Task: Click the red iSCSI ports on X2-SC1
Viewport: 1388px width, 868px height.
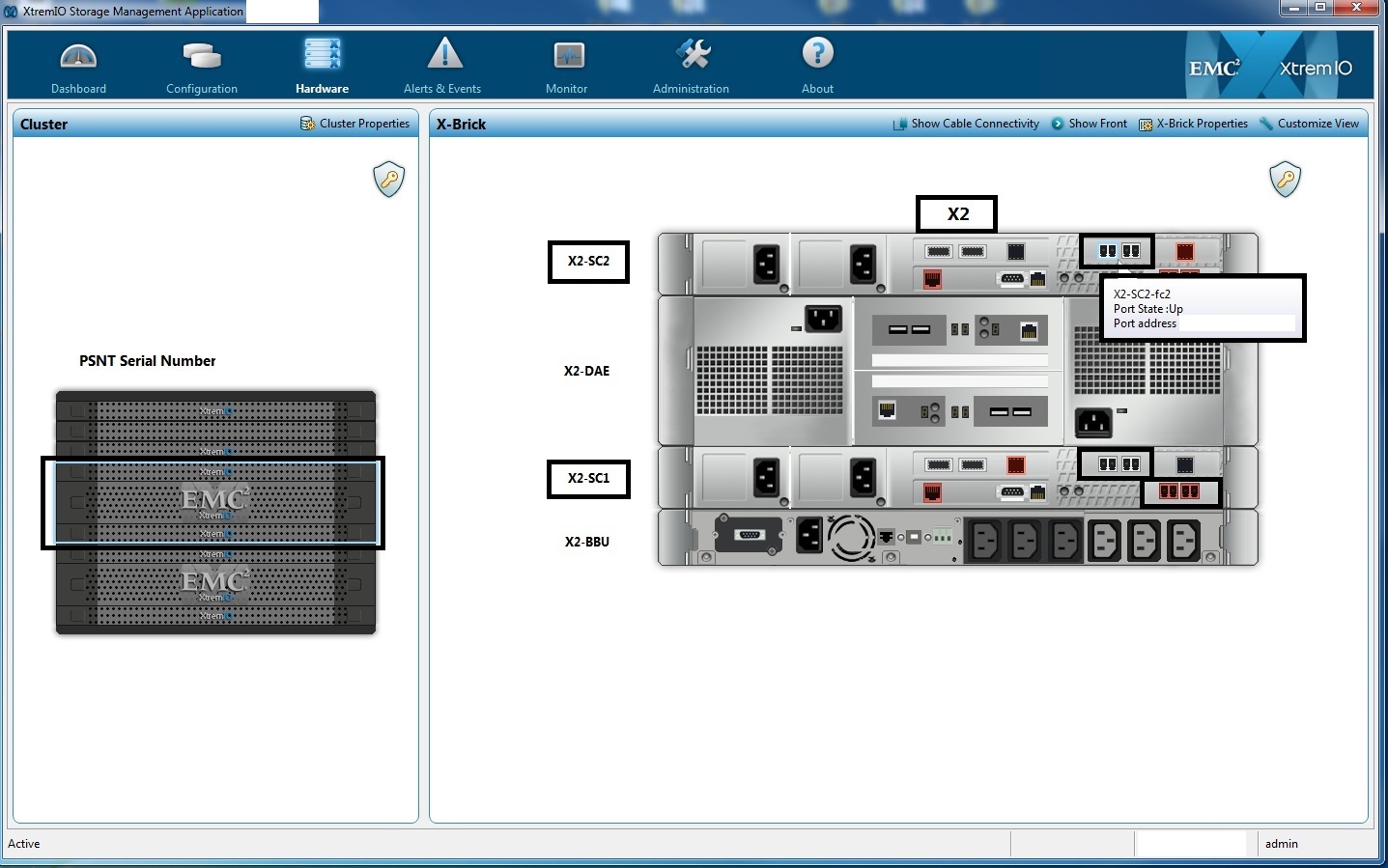Action: pyautogui.click(x=1180, y=491)
